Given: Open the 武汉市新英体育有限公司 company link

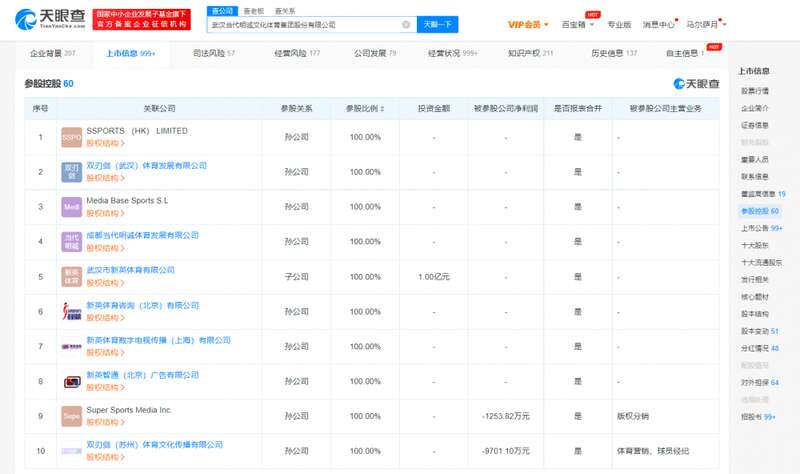Looking at the screenshot, I should click(130, 270).
